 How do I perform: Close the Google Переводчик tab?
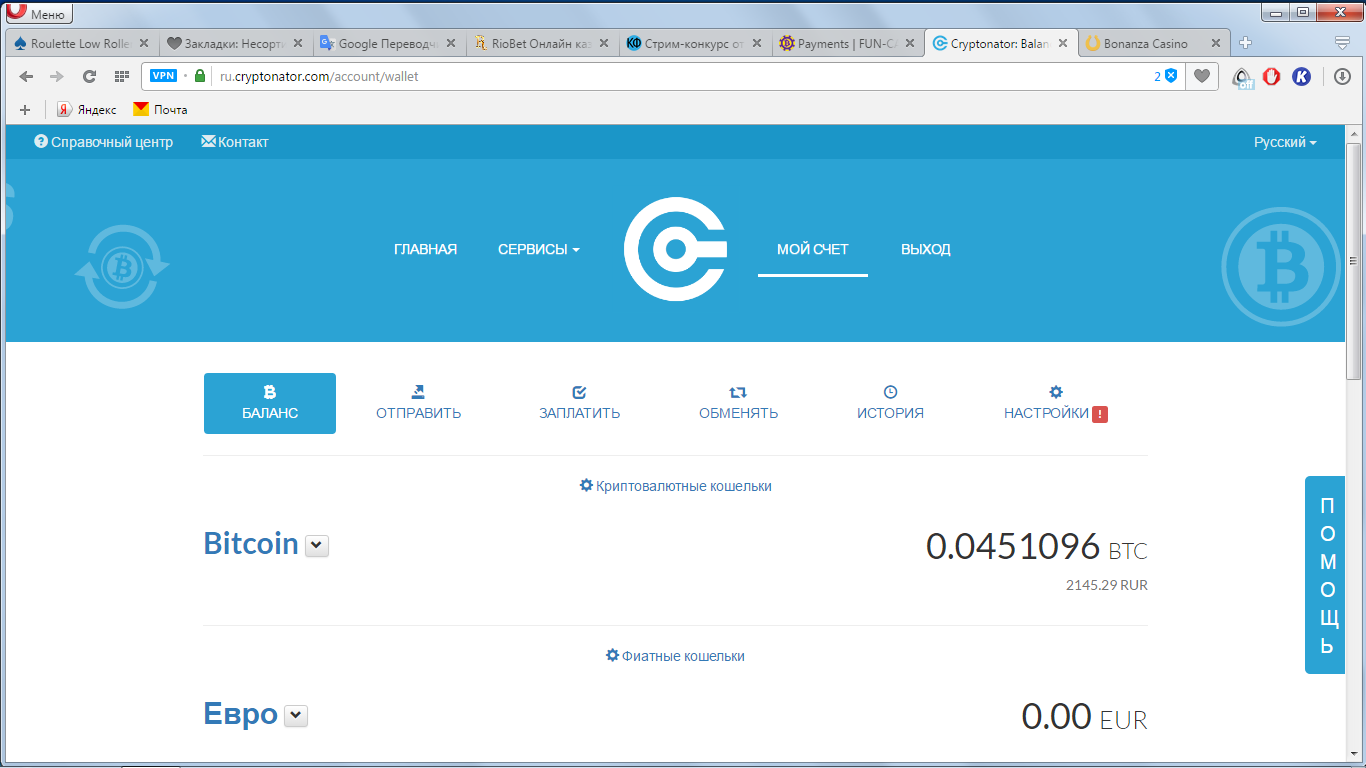451,44
